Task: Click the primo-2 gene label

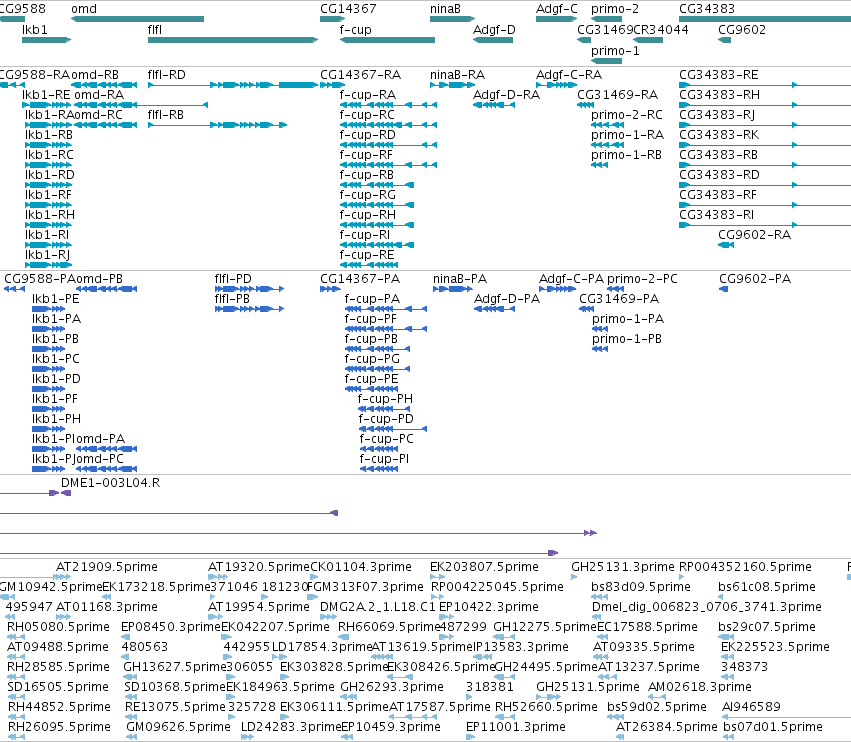Action: (x=615, y=9)
